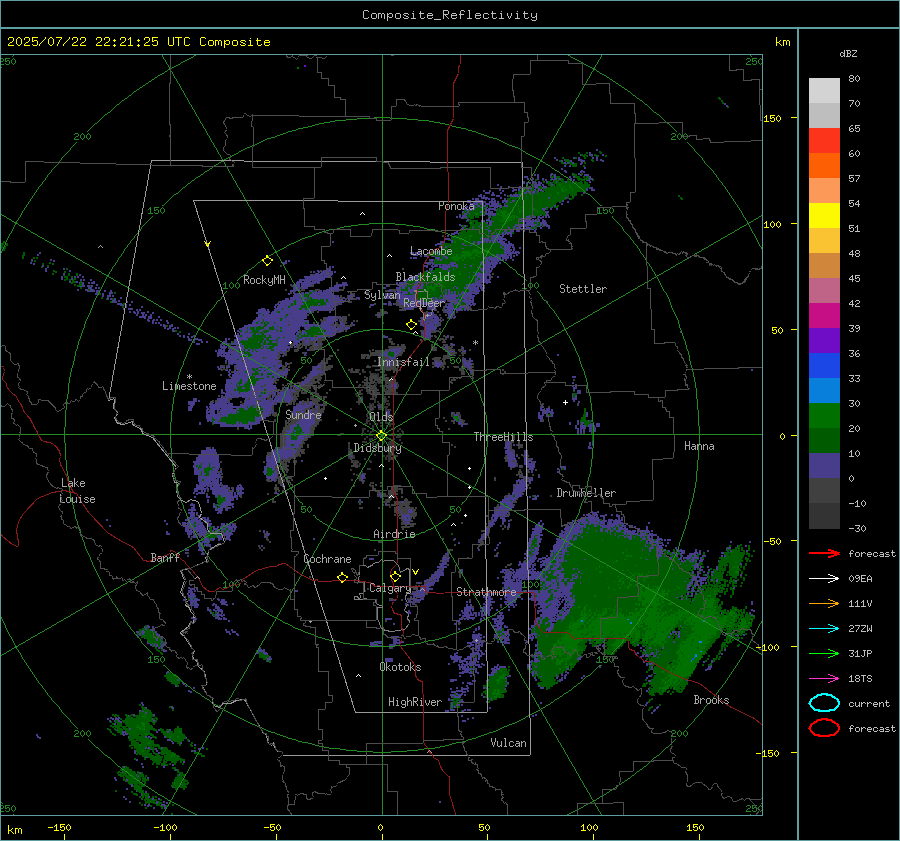
Task: Click the yellow radar center marker at Didsbury
Action: point(381,436)
